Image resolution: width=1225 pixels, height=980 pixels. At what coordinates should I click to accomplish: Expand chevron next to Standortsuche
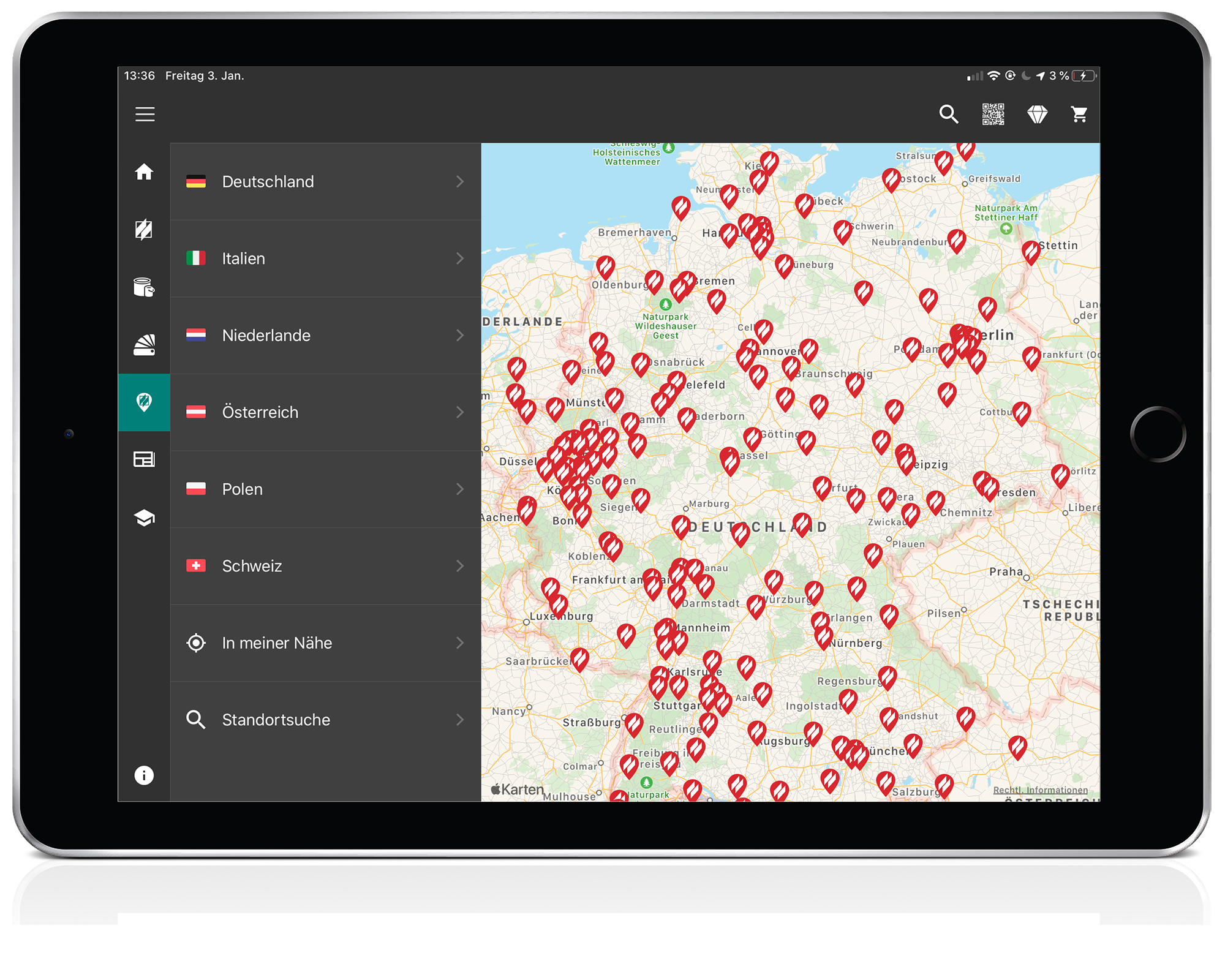[460, 720]
